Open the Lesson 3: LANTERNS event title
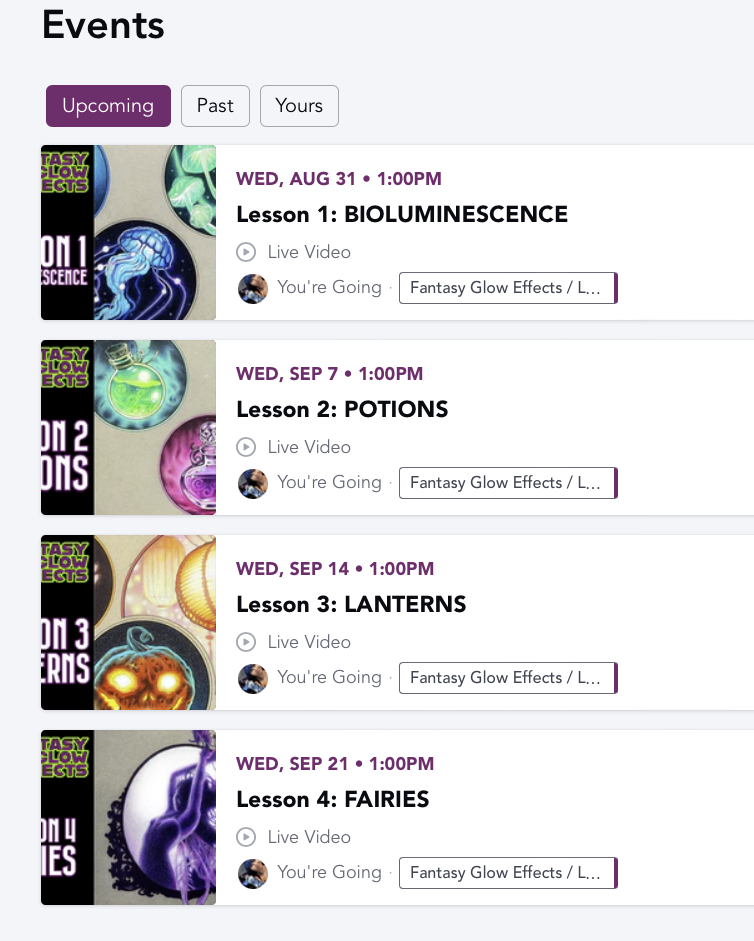The height and width of the screenshot is (941, 754). point(351,604)
